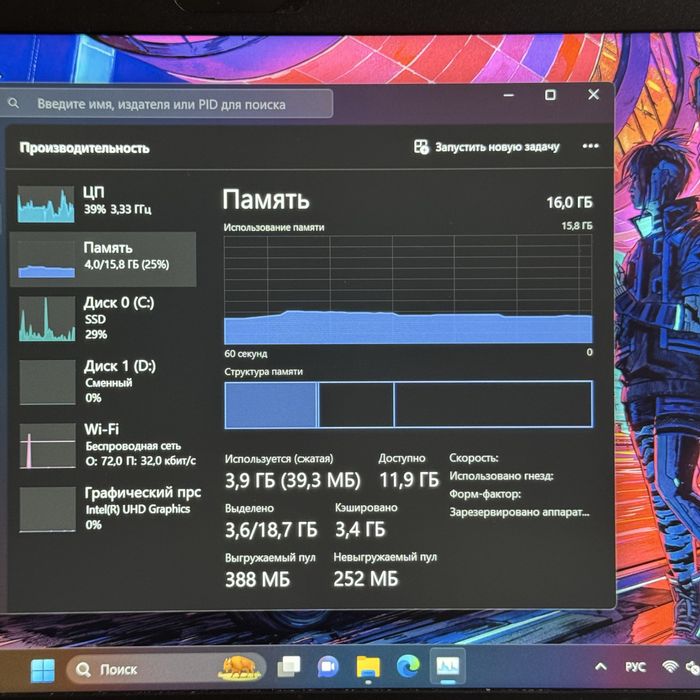Screen dimensions: 700x700
Task: Click the Task Manager taskbar icon
Action: click(448, 666)
